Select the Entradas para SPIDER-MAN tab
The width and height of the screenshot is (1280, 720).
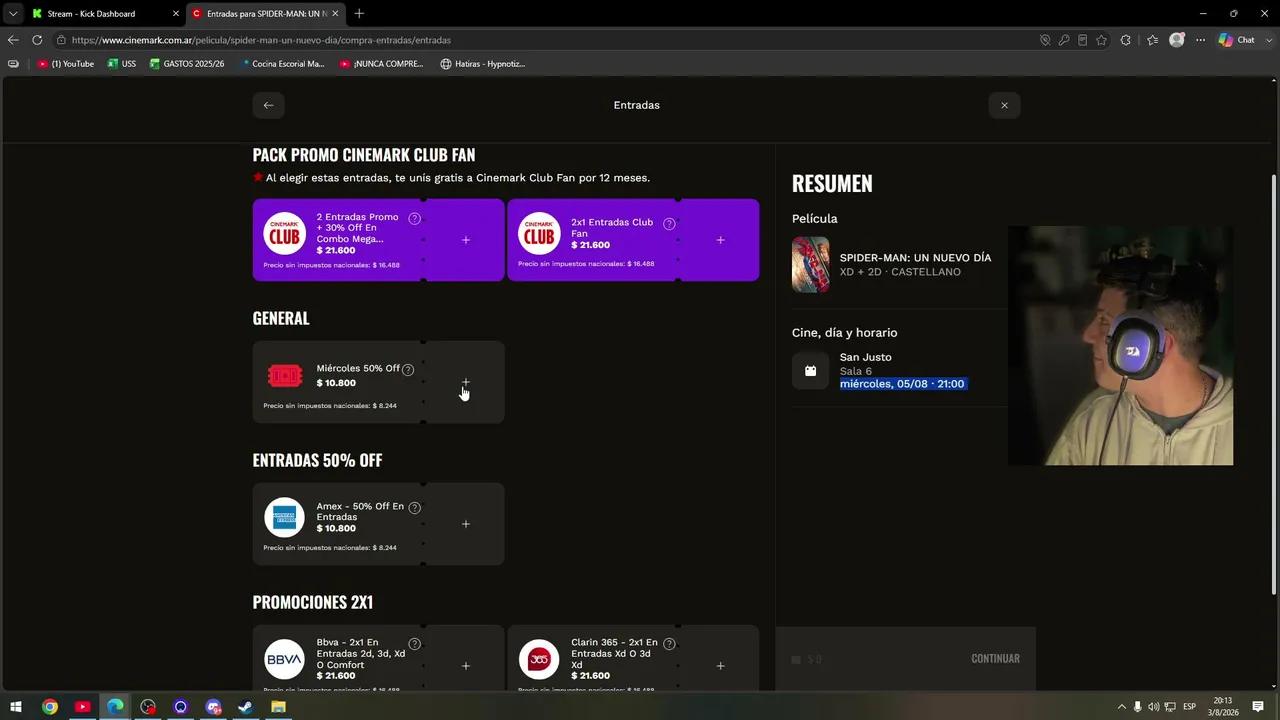pyautogui.click(x=266, y=14)
